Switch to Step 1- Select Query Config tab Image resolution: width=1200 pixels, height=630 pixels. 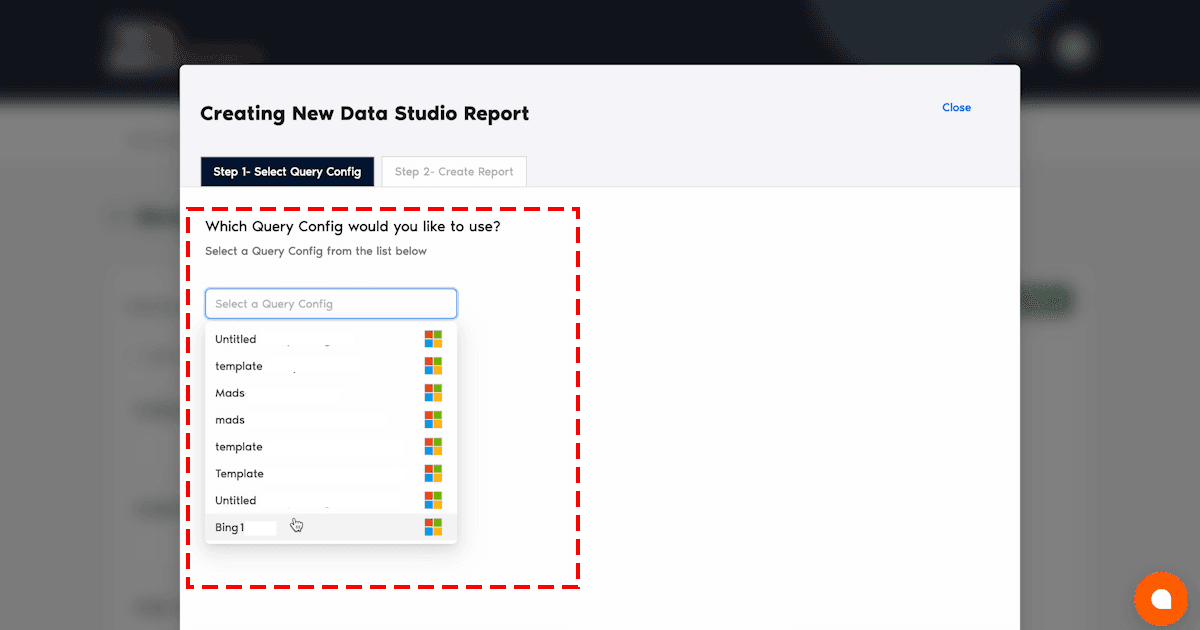click(287, 172)
